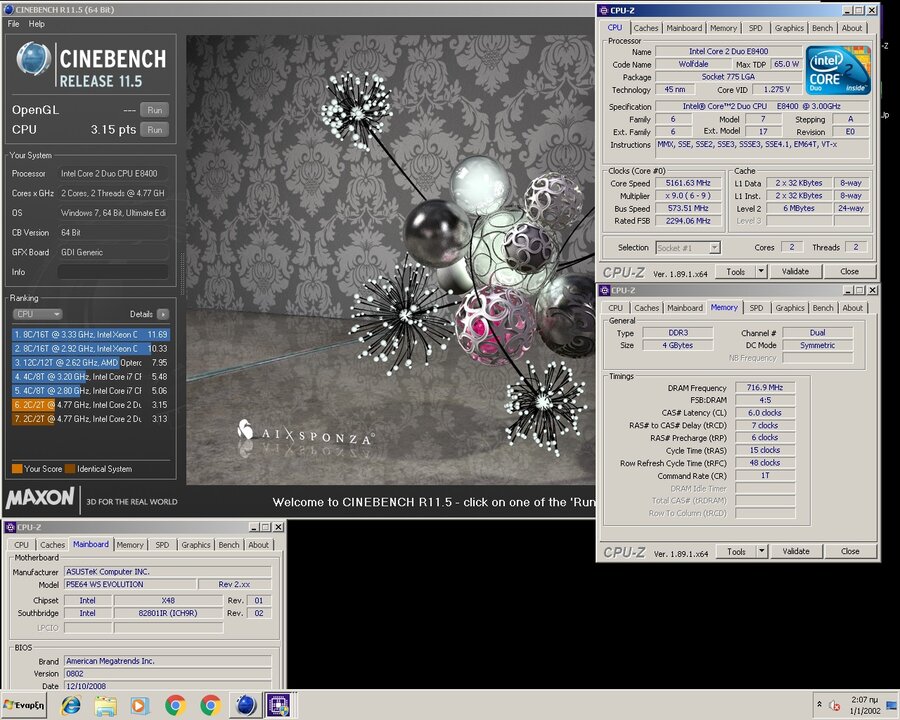Click Validate in the CPU-Z Timings window
The height and width of the screenshot is (720, 900).
point(796,551)
